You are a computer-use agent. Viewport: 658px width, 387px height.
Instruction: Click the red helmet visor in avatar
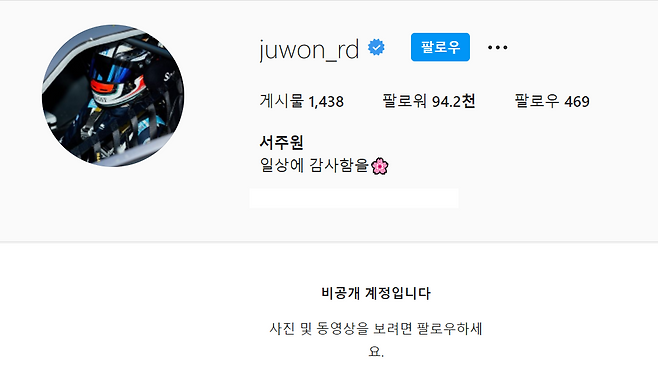pos(102,87)
